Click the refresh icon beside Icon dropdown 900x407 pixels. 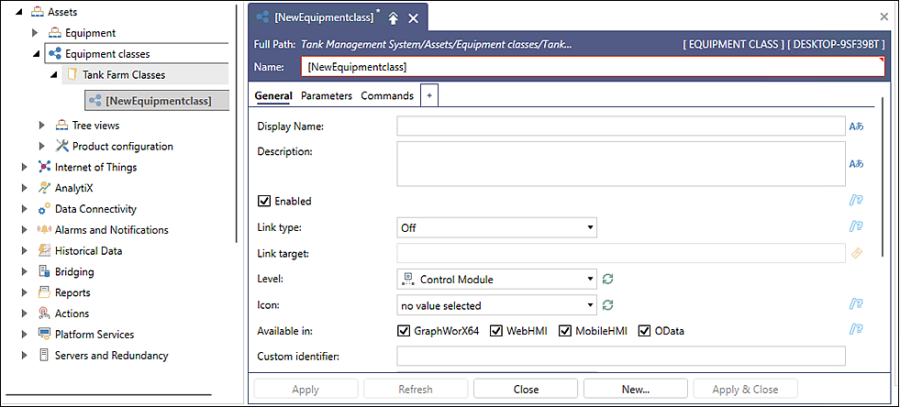point(608,305)
